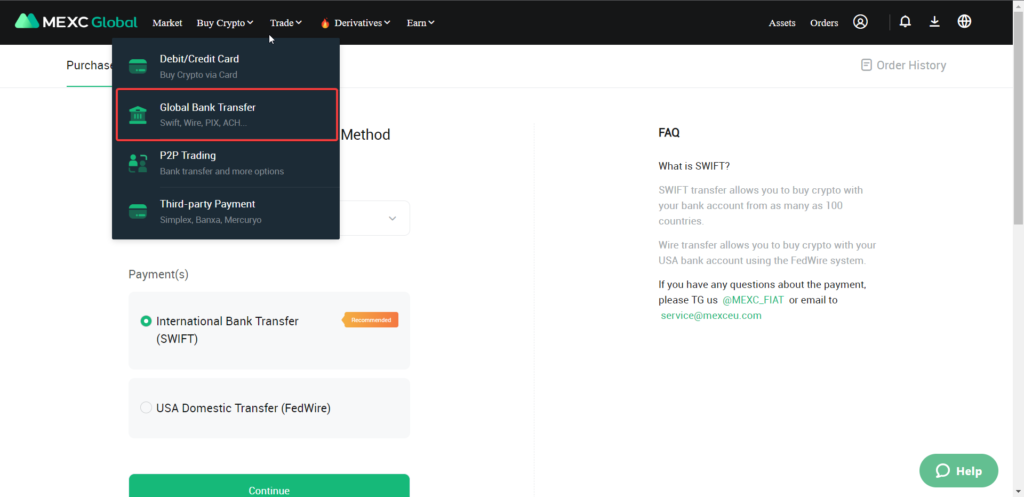Click the download app icon
Viewport: 1024px width, 497px height.
[935, 22]
